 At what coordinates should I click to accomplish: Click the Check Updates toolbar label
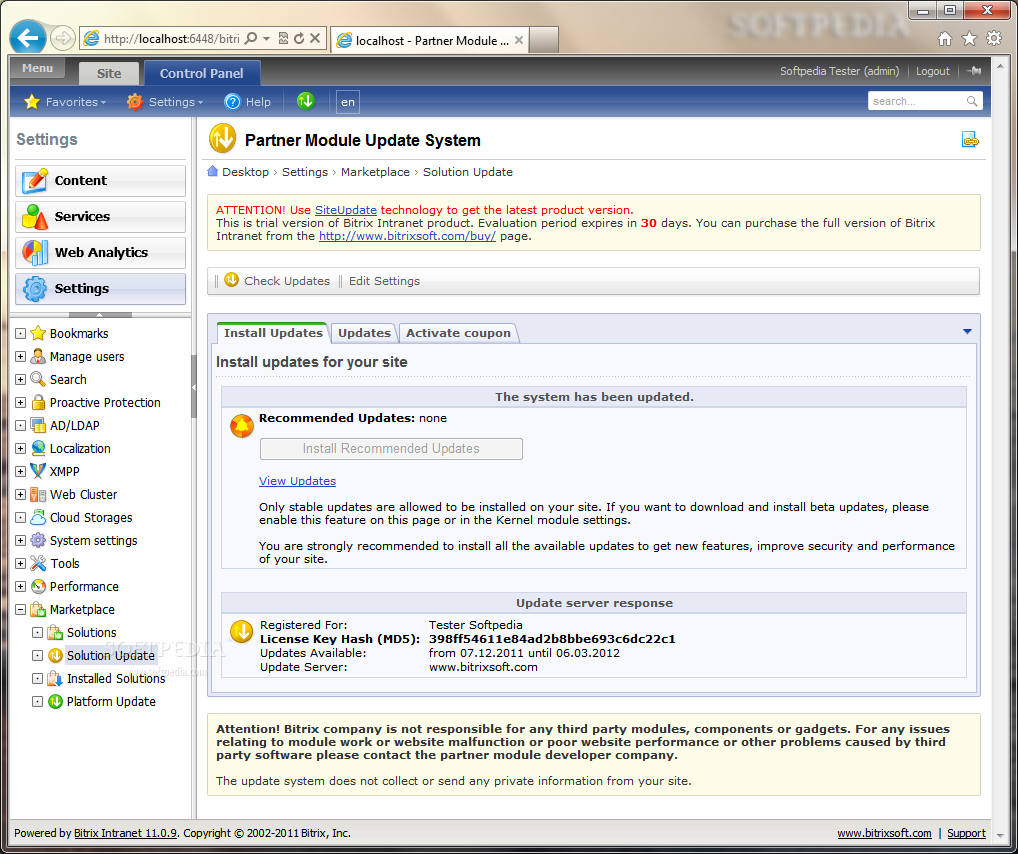(x=287, y=281)
